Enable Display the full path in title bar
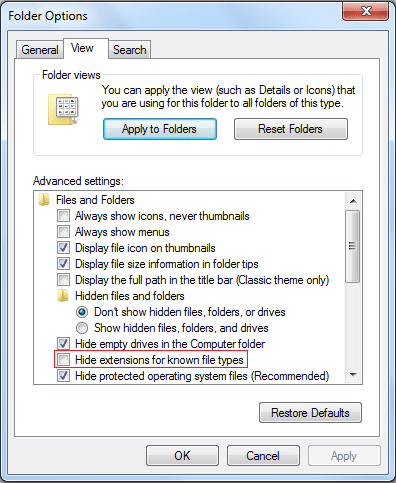This screenshot has height=483, width=396. pos(63,280)
